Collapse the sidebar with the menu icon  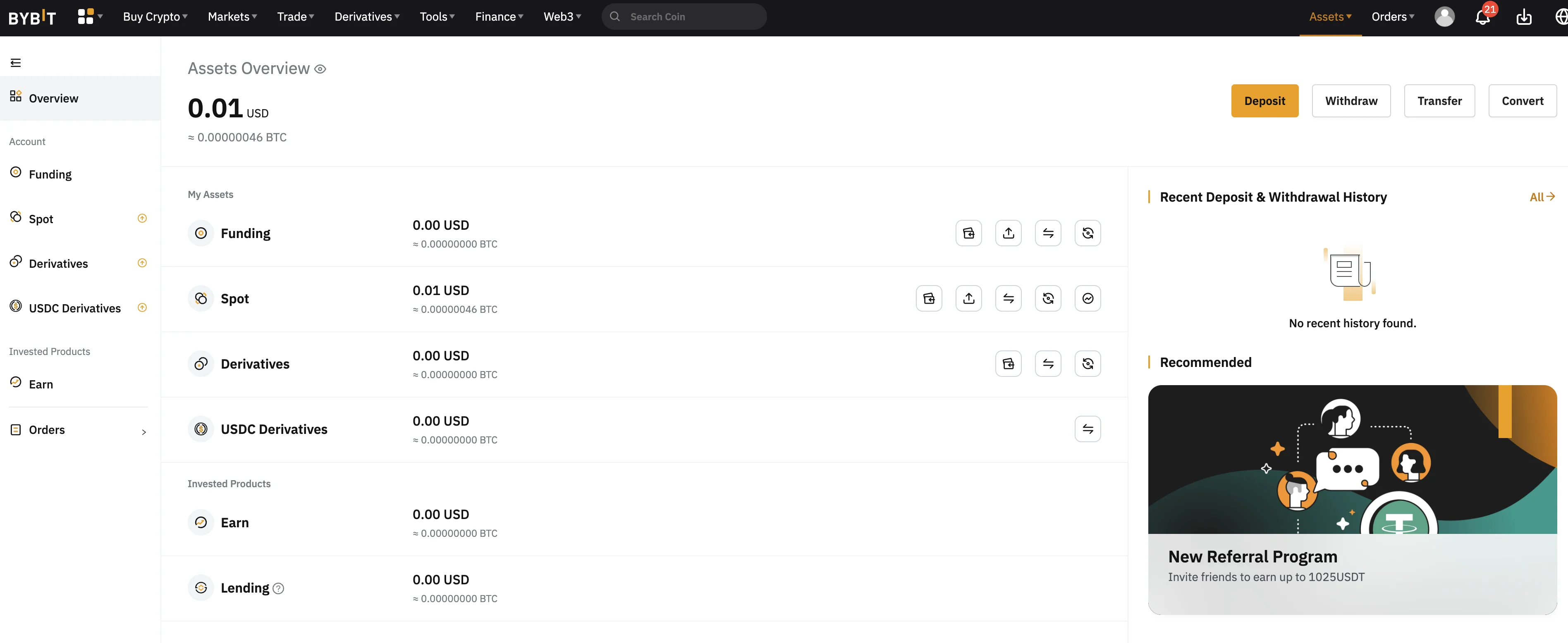pyautogui.click(x=16, y=63)
